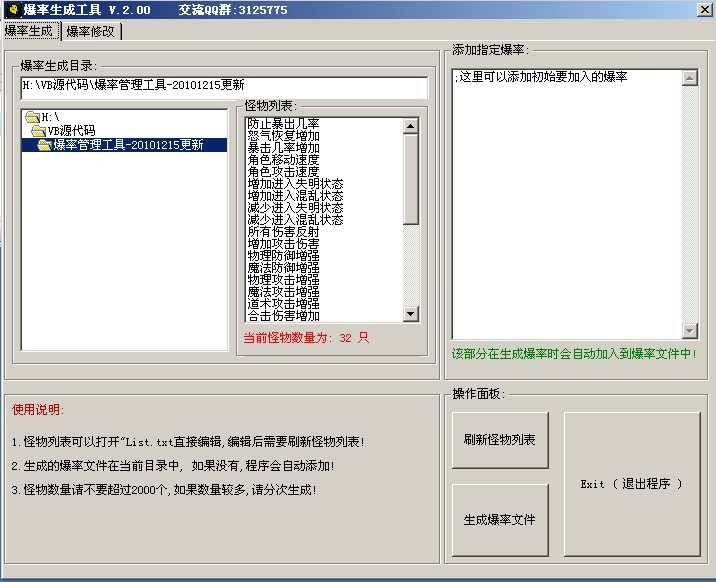Click the VB源代码 folder icon in tree
The width and height of the screenshot is (716, 582).
click(38, 131)
